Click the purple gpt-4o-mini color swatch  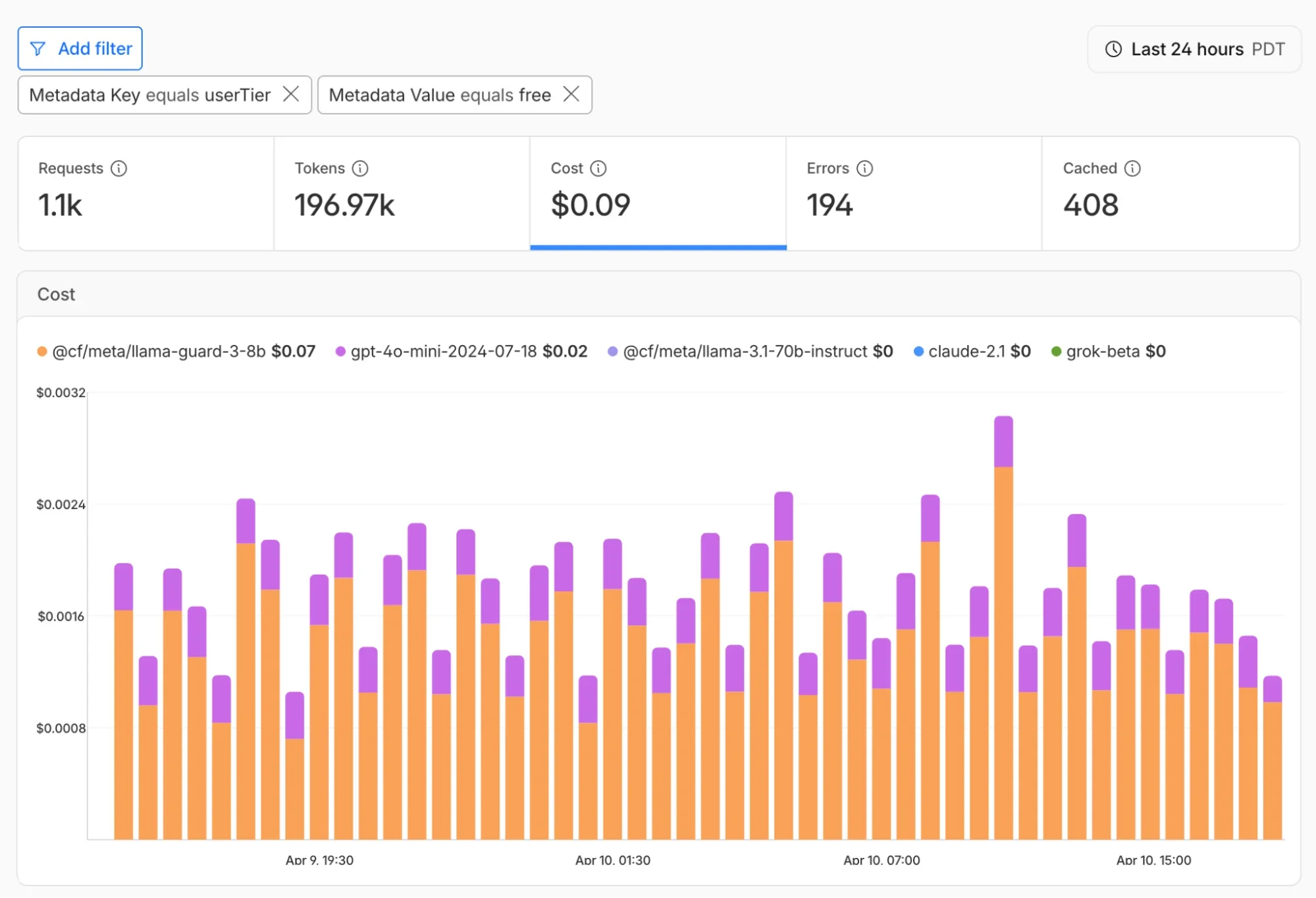pyautogui.click(x=340, y=351)
